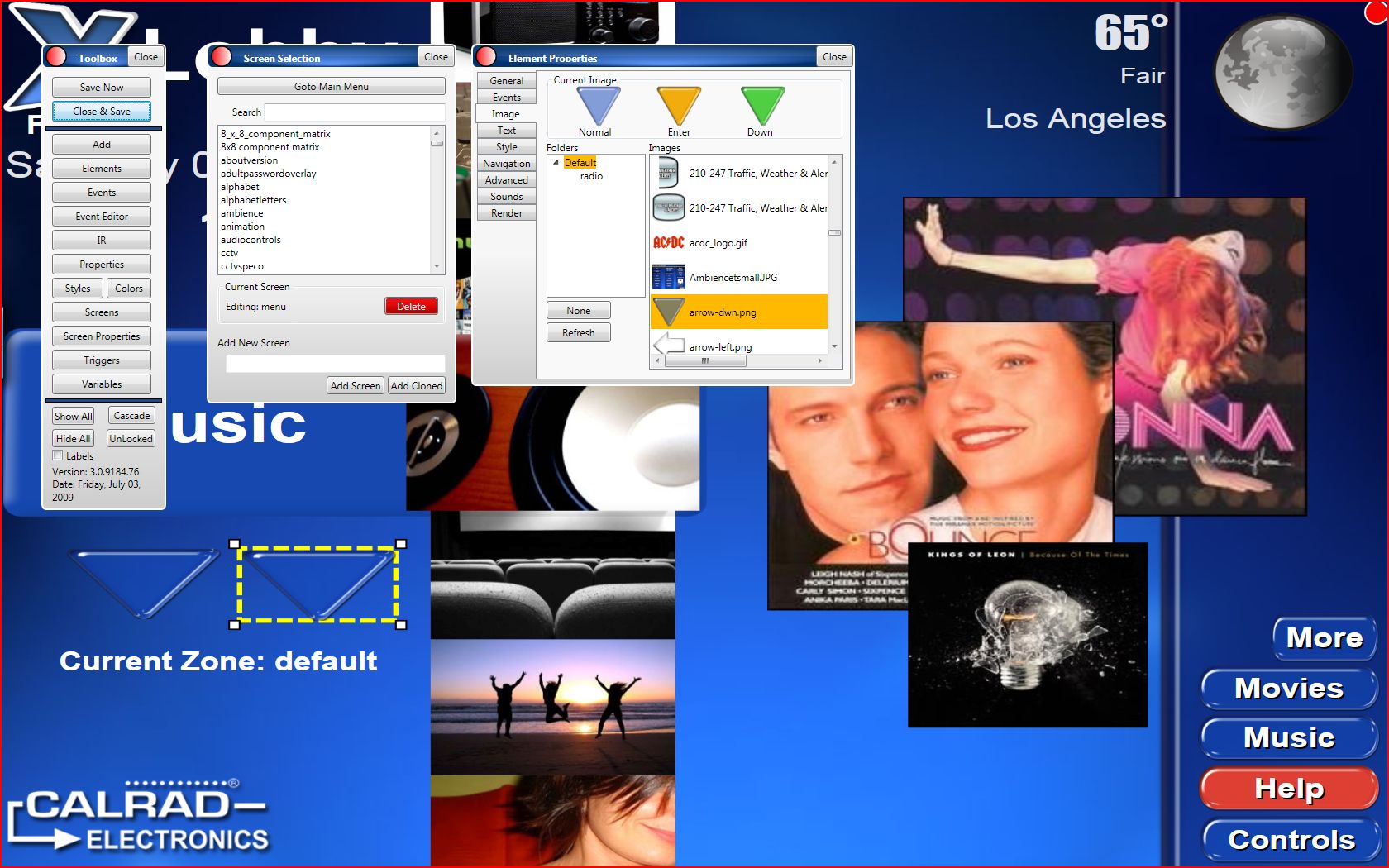Click None button under Folders
Viewport: 1389px width, 868px height.
(579, 311)
